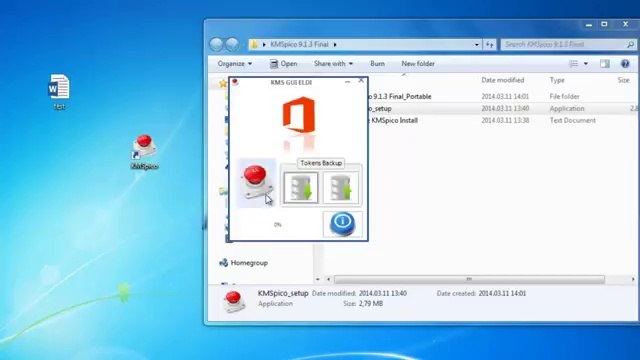Click the Tokens Backup label

[321, 163]
